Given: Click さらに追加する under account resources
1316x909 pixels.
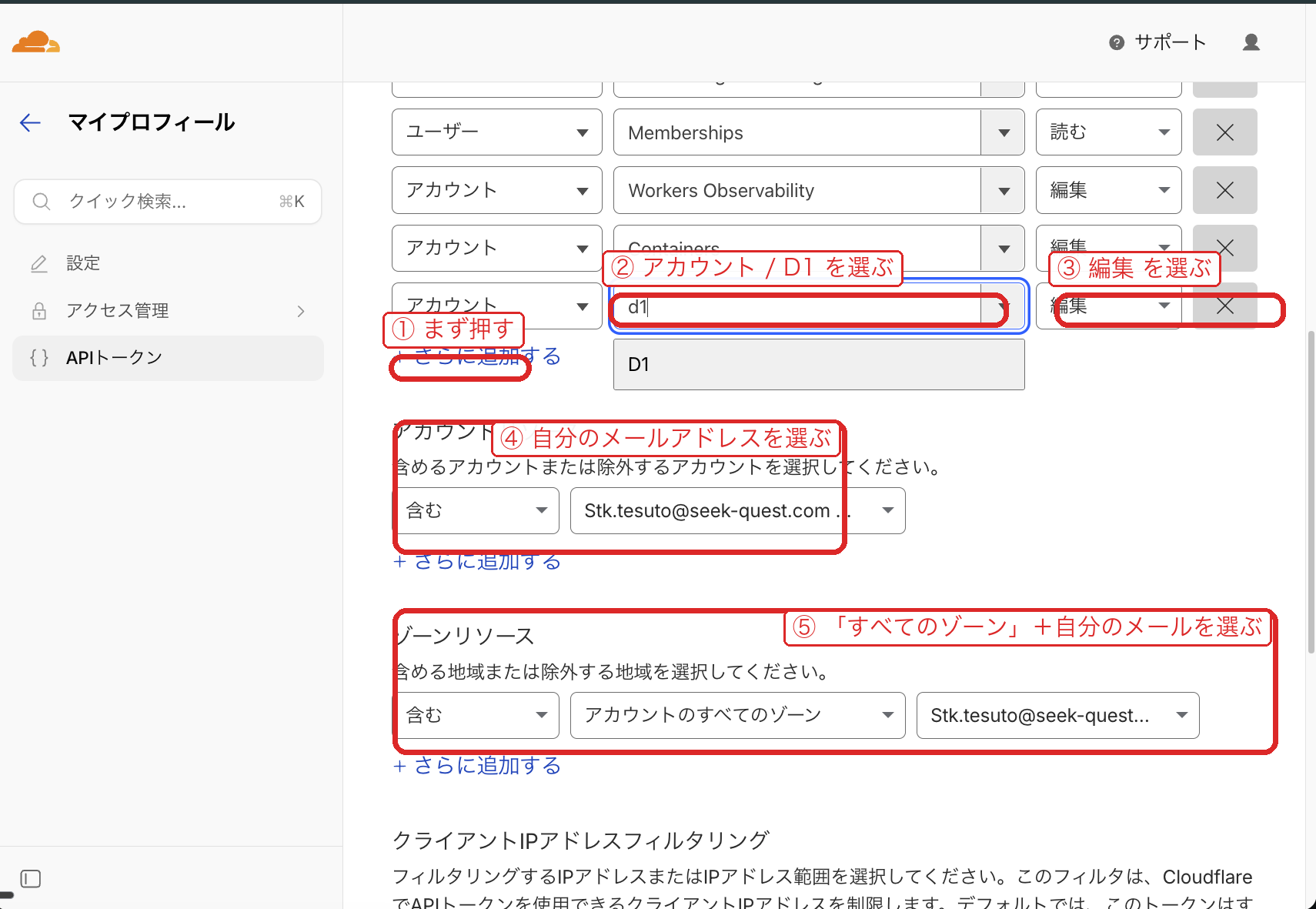Looking at the screenshot, I should tap(477, 561).
